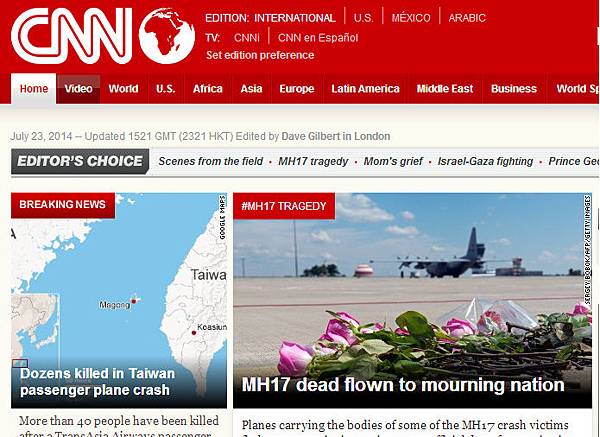Select the Arabic edition
This screenshot has width=600, height=437.
point(467,18)
